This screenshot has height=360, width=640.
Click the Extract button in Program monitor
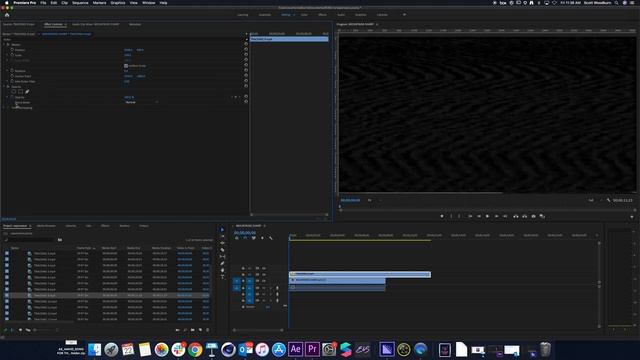[524, 216]
